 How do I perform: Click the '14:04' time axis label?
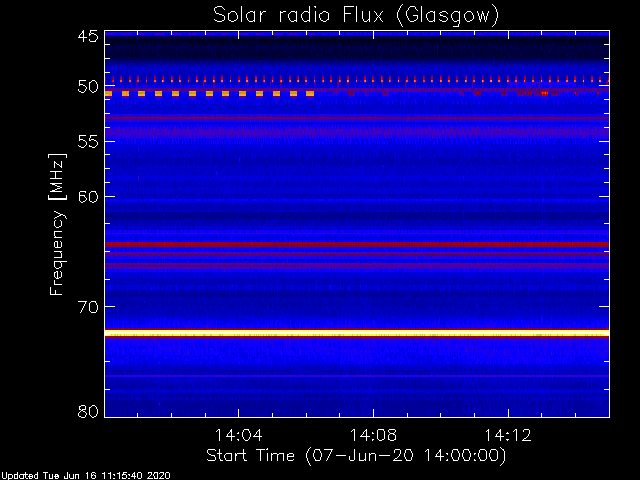tap(238, 436)
